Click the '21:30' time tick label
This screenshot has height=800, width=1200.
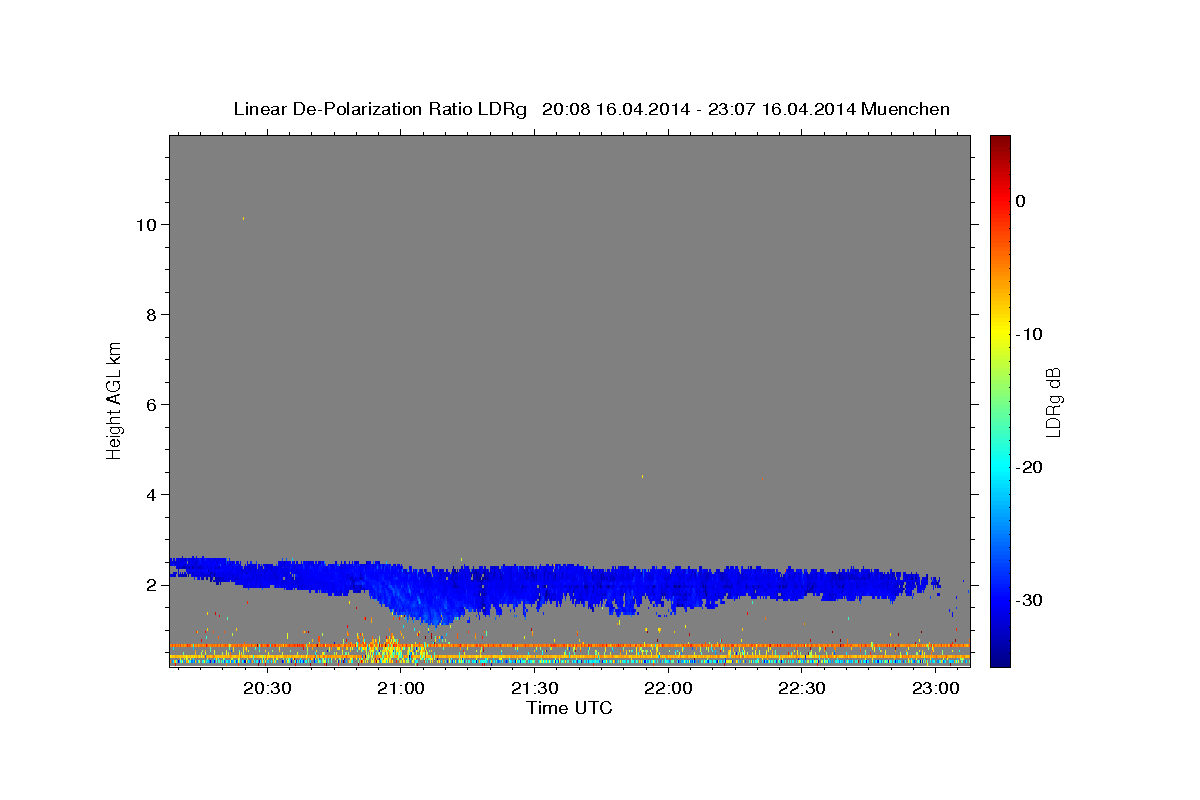tap(534, 688)
